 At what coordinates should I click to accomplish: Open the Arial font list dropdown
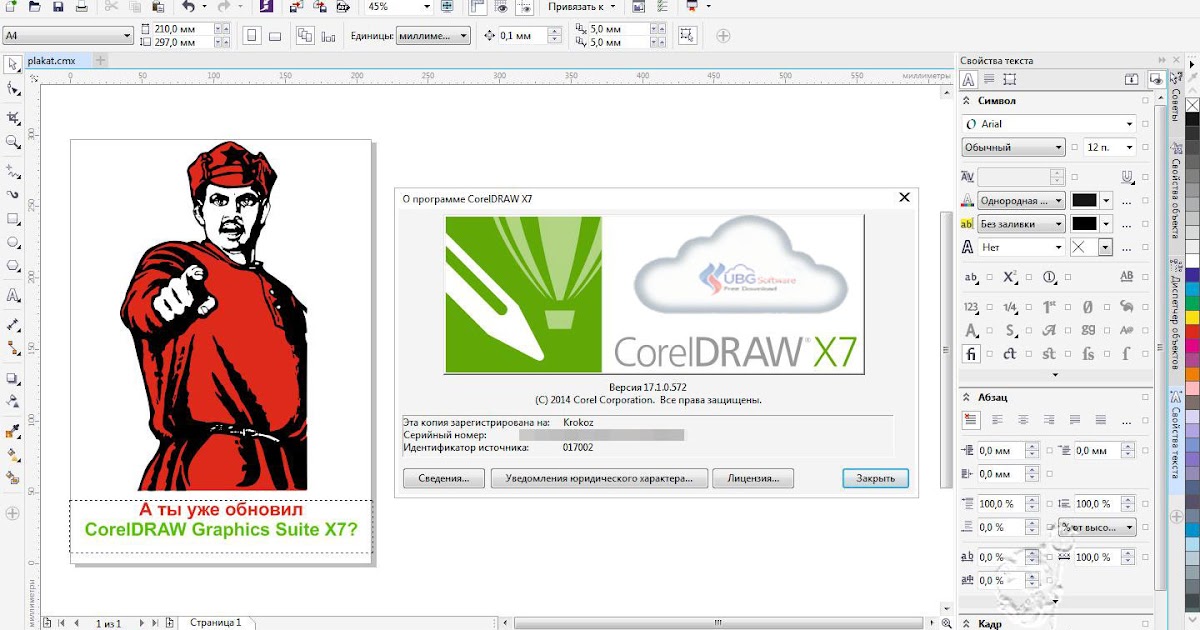(1130, 124)
